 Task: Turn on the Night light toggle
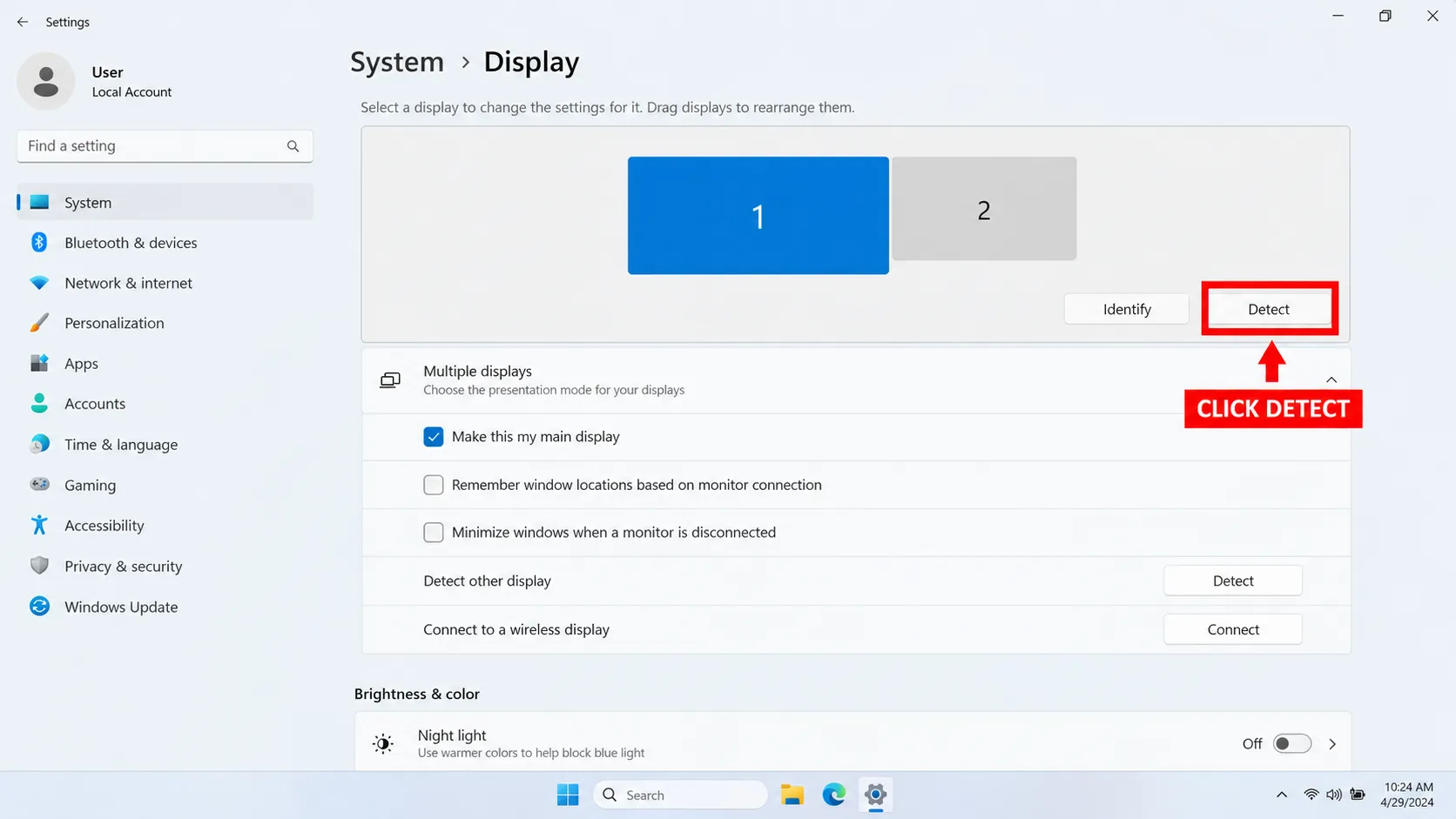1291,743
